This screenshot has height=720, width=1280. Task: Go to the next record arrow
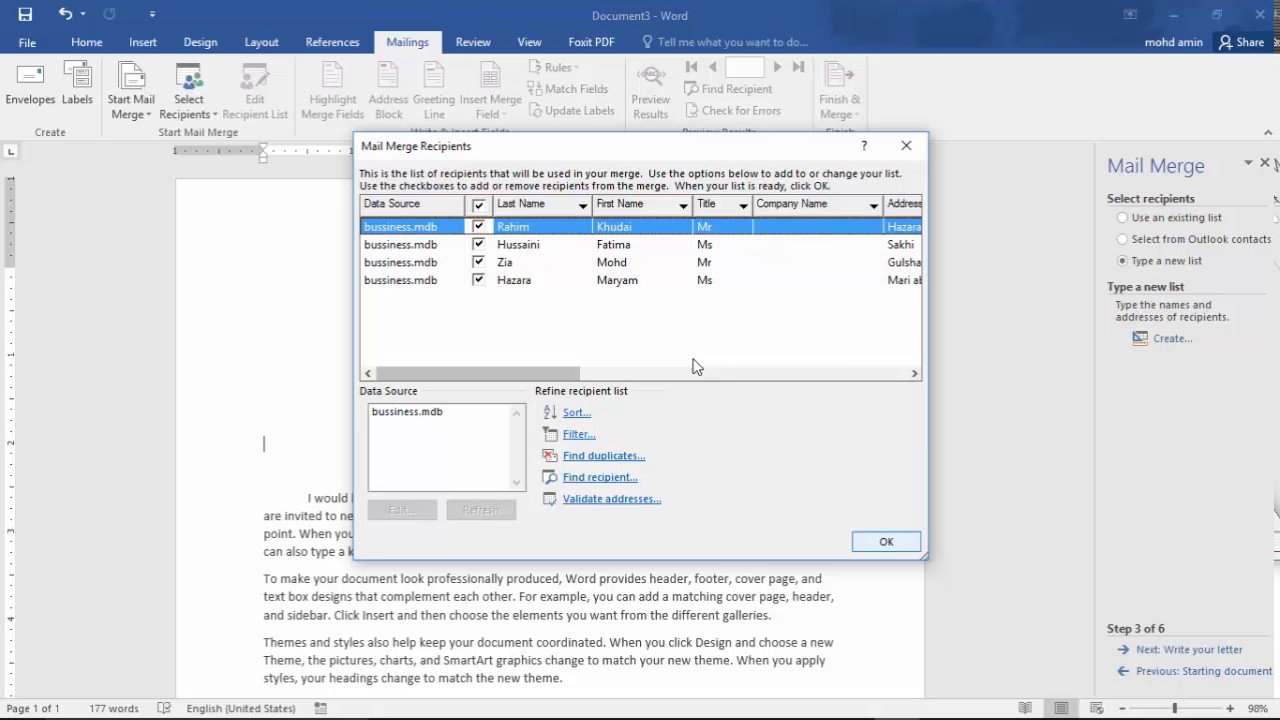[x=777, y=67]
